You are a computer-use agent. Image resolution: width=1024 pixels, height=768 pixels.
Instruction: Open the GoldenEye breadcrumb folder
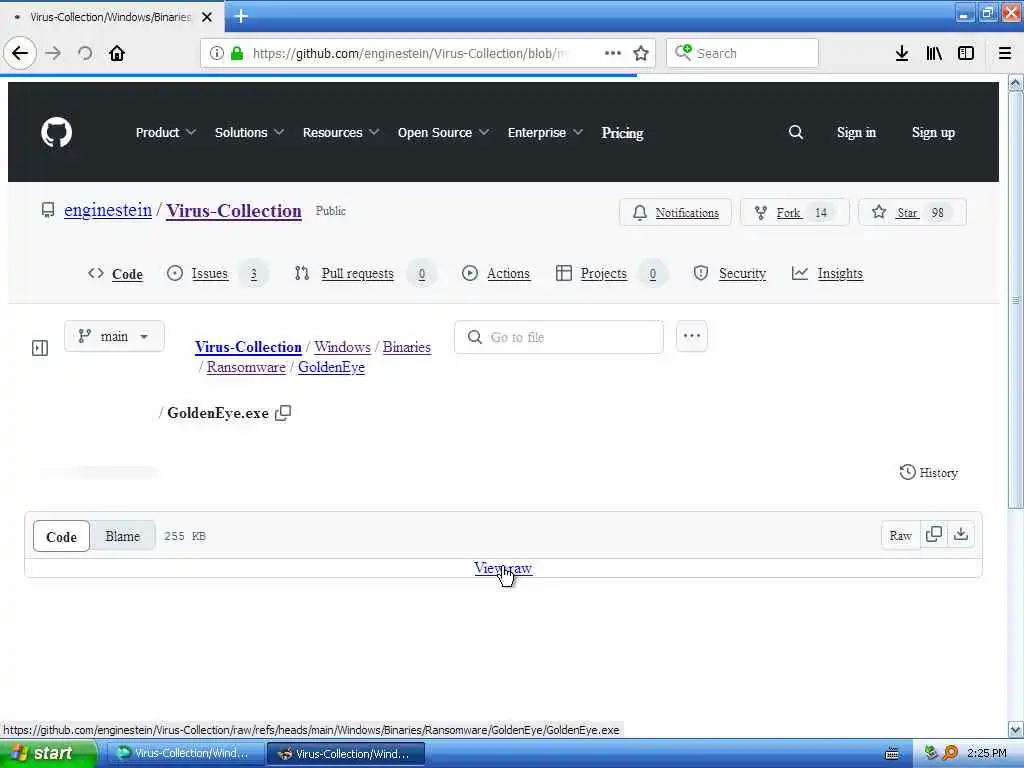coord(331,367)
